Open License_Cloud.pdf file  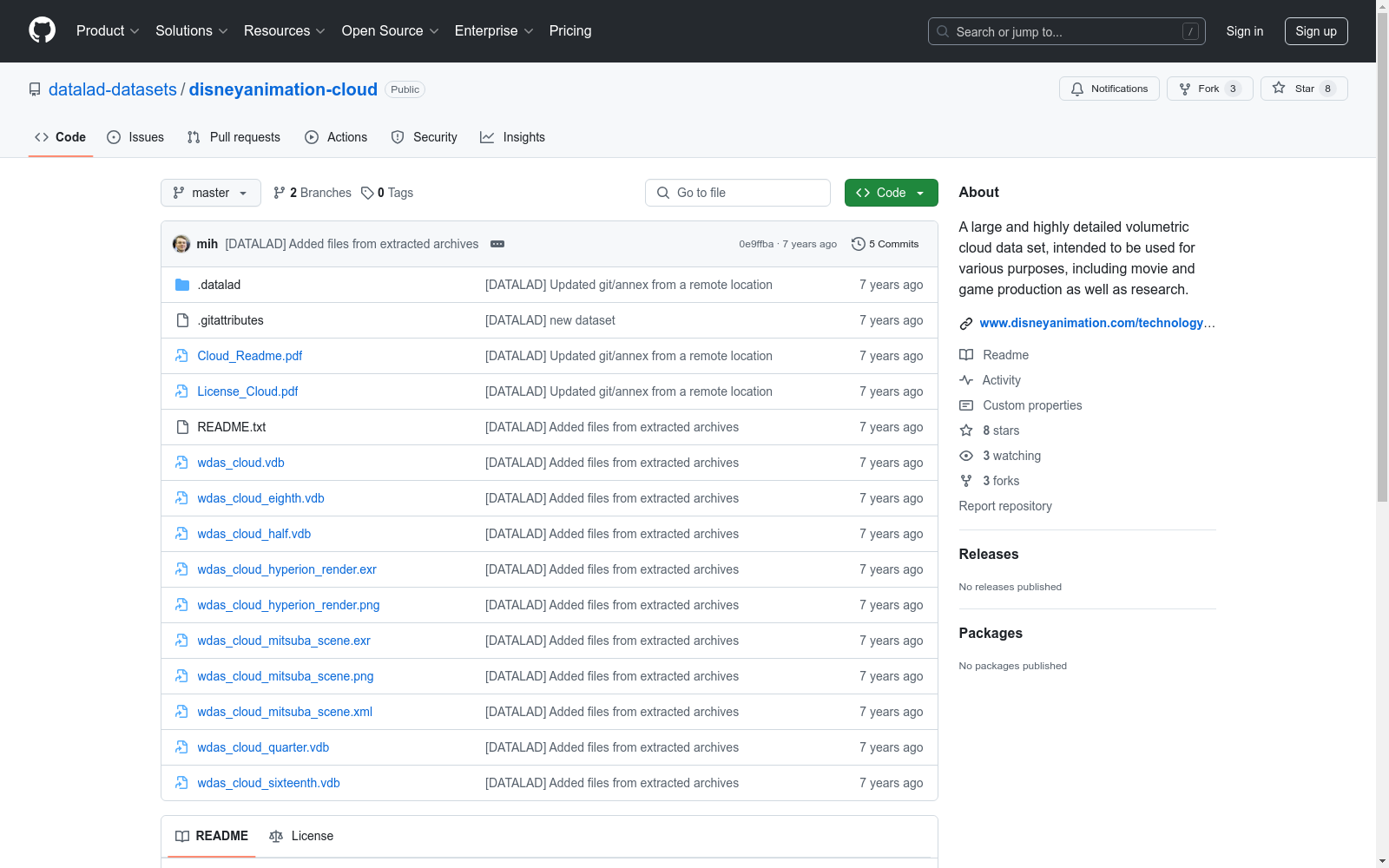click(x=247, y=391)
